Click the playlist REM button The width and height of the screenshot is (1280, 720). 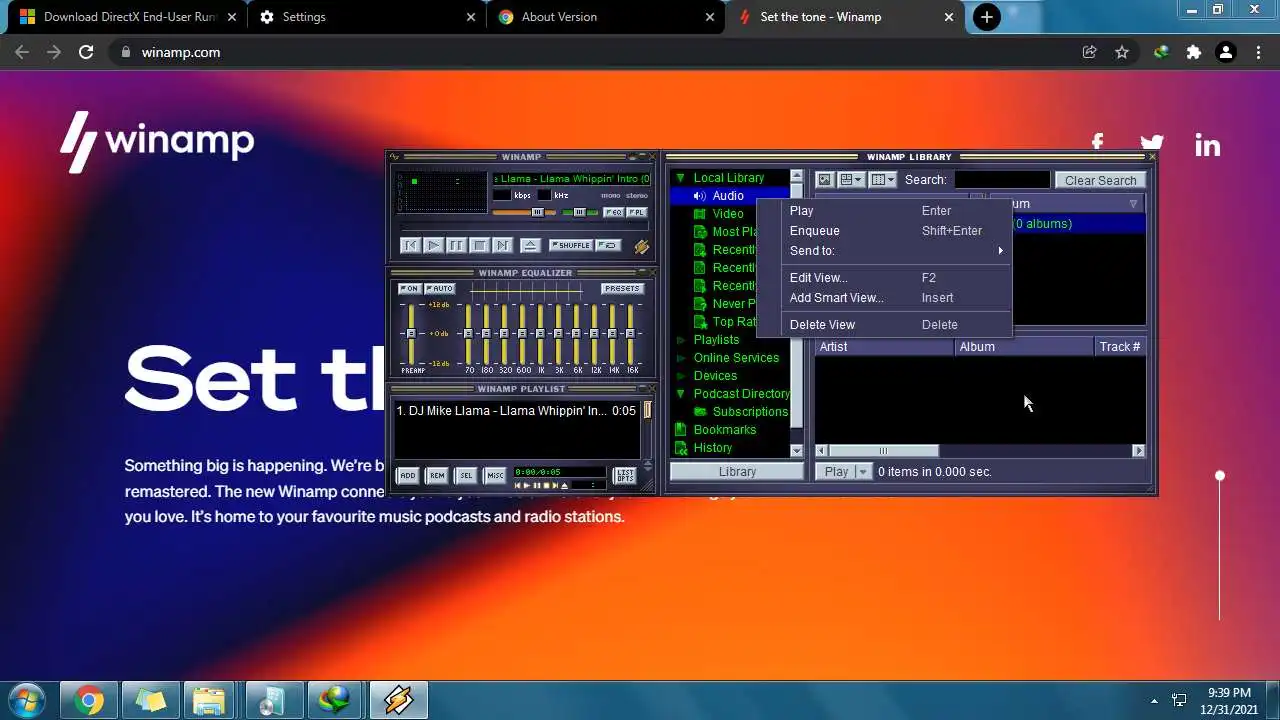click(x=436, y=476)
